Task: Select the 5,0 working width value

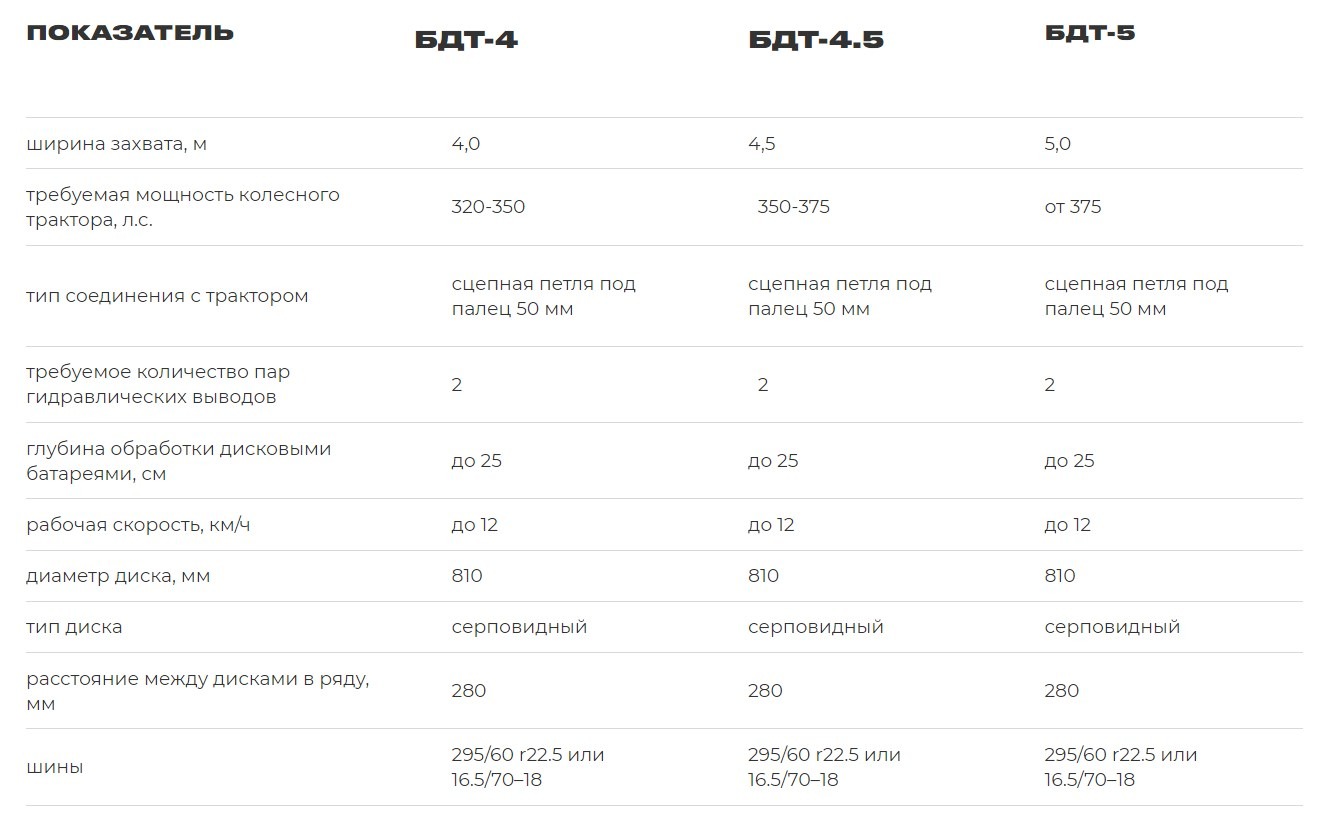Action: click(x=1058, y=144)
